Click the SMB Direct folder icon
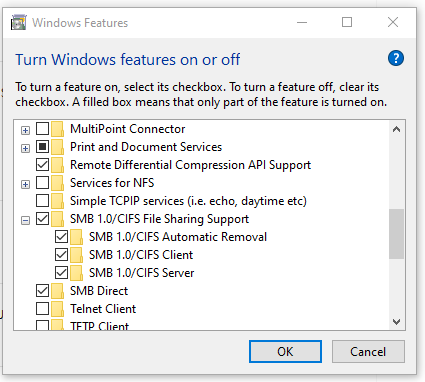 pos(57,291)
